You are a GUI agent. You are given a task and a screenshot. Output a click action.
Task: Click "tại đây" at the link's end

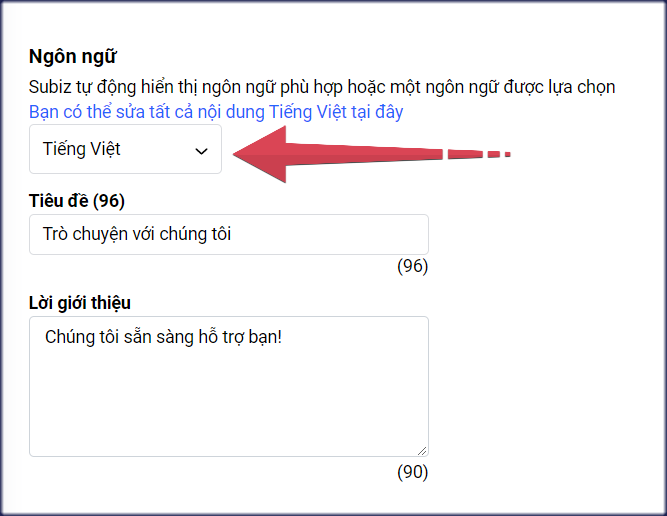click(375, 112)
